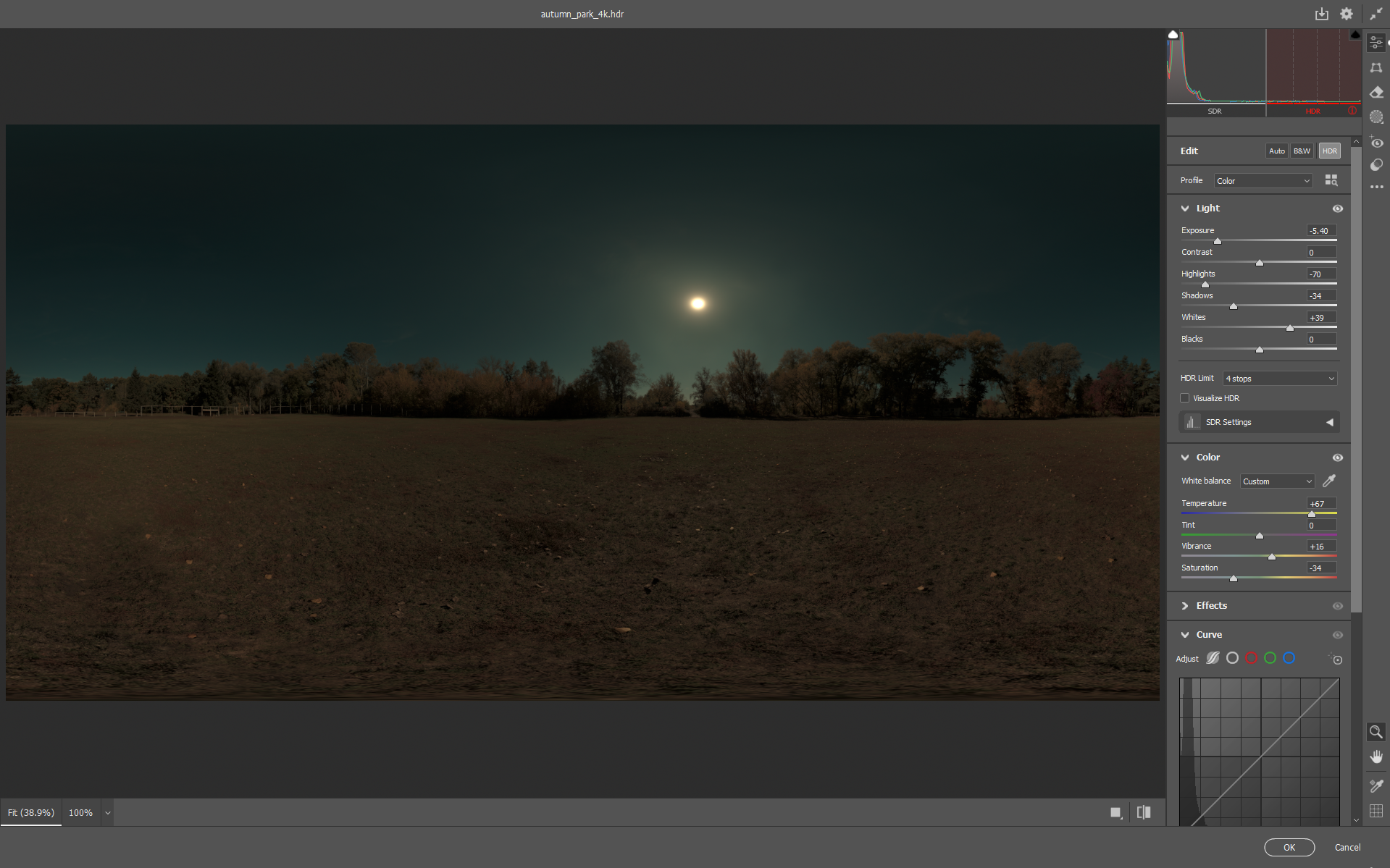Toggle the Light panel eye visibility
1390x868 pixels.
1338,208
